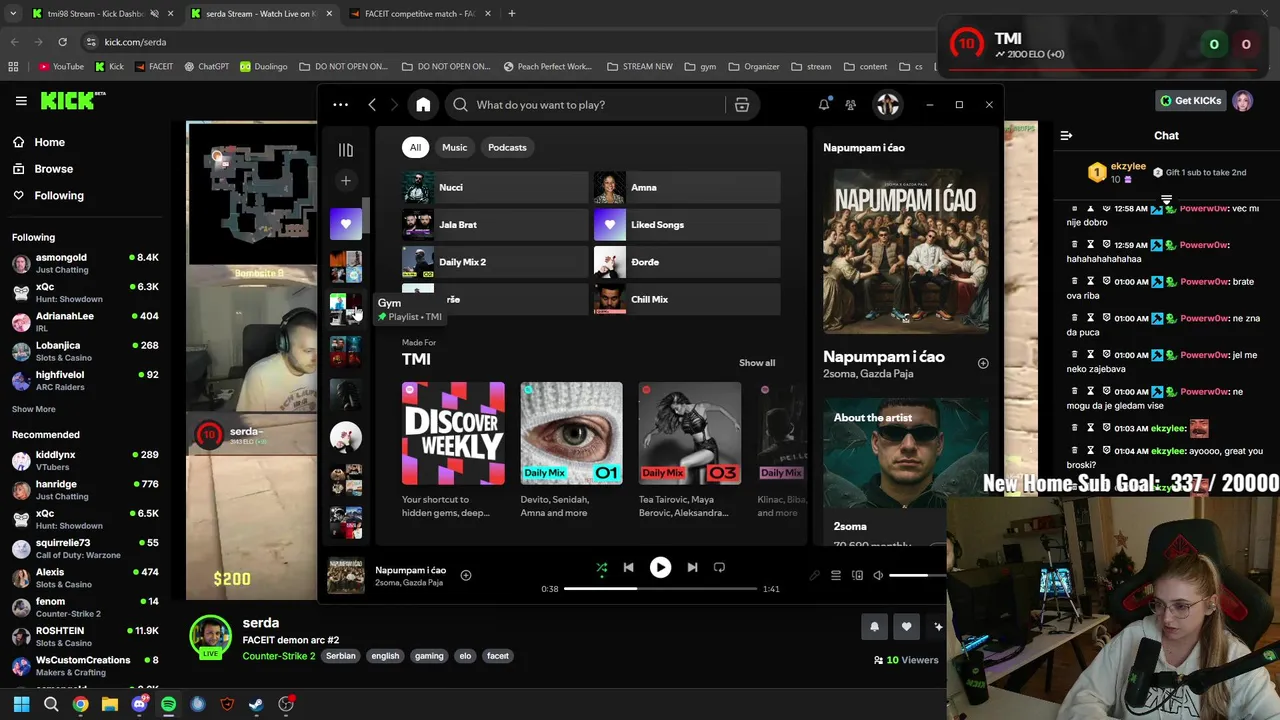The width and height of the screenshot is (1280, 720).
Task: Follow serda with heart button
Action: click(906, 626)
